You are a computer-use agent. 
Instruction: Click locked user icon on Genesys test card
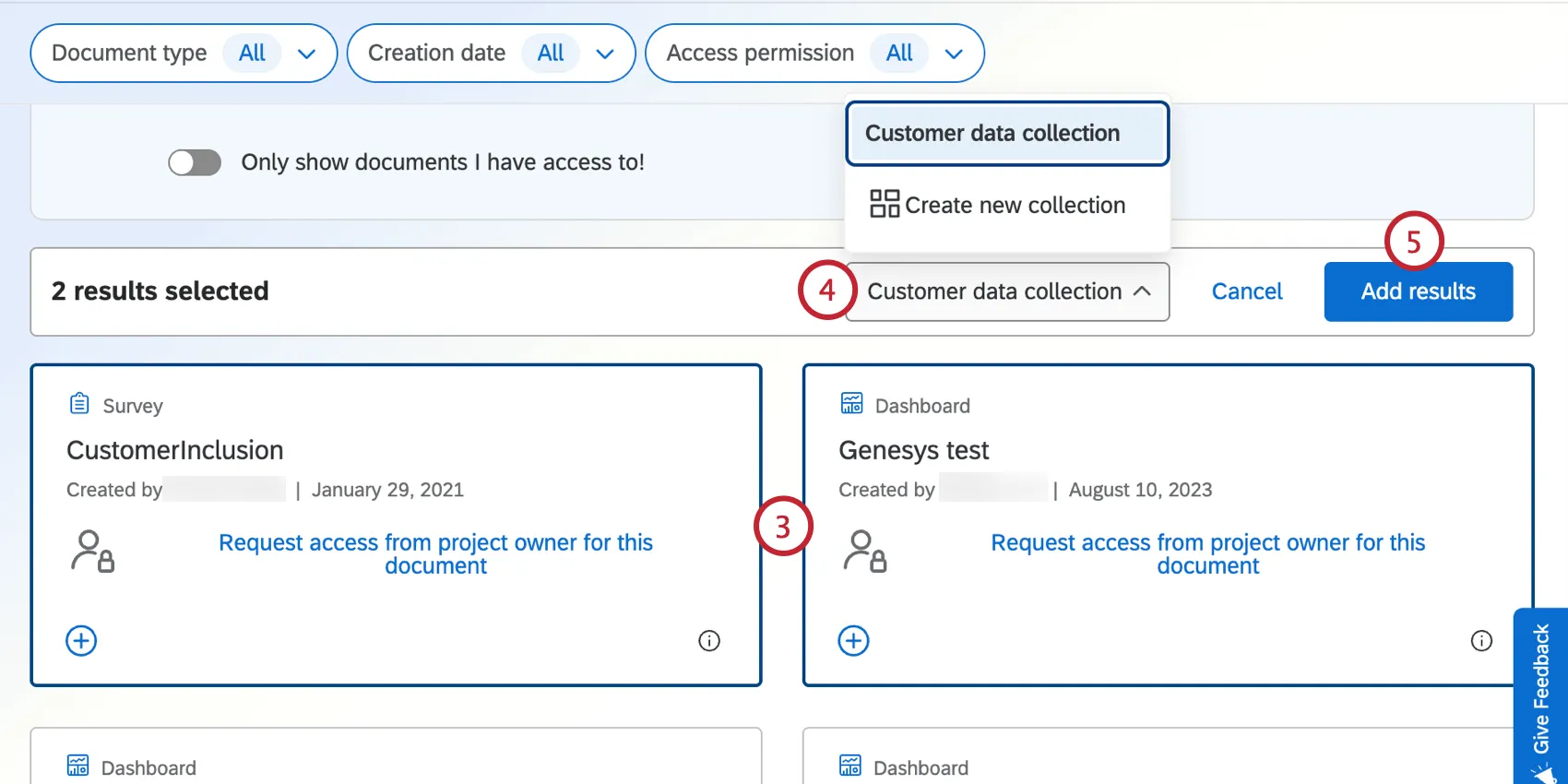[864, 552]
